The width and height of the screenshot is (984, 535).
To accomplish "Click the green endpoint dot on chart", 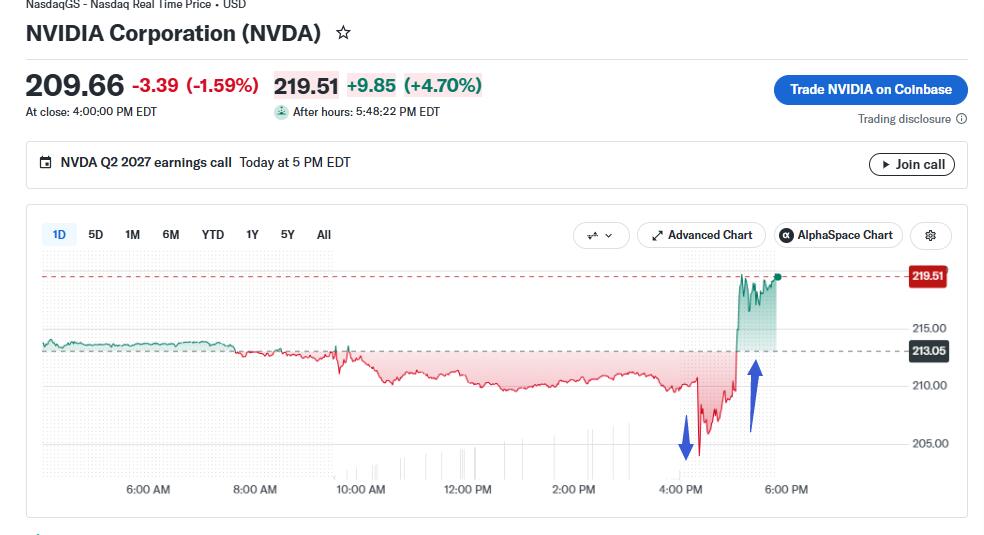I will click(778, 277).
